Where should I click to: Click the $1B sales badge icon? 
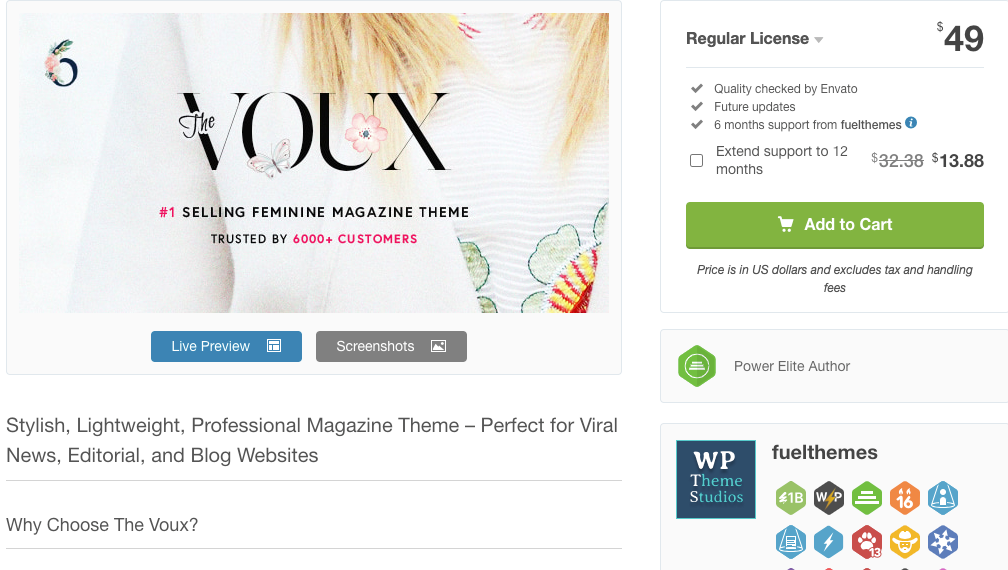tap(791, 498)
